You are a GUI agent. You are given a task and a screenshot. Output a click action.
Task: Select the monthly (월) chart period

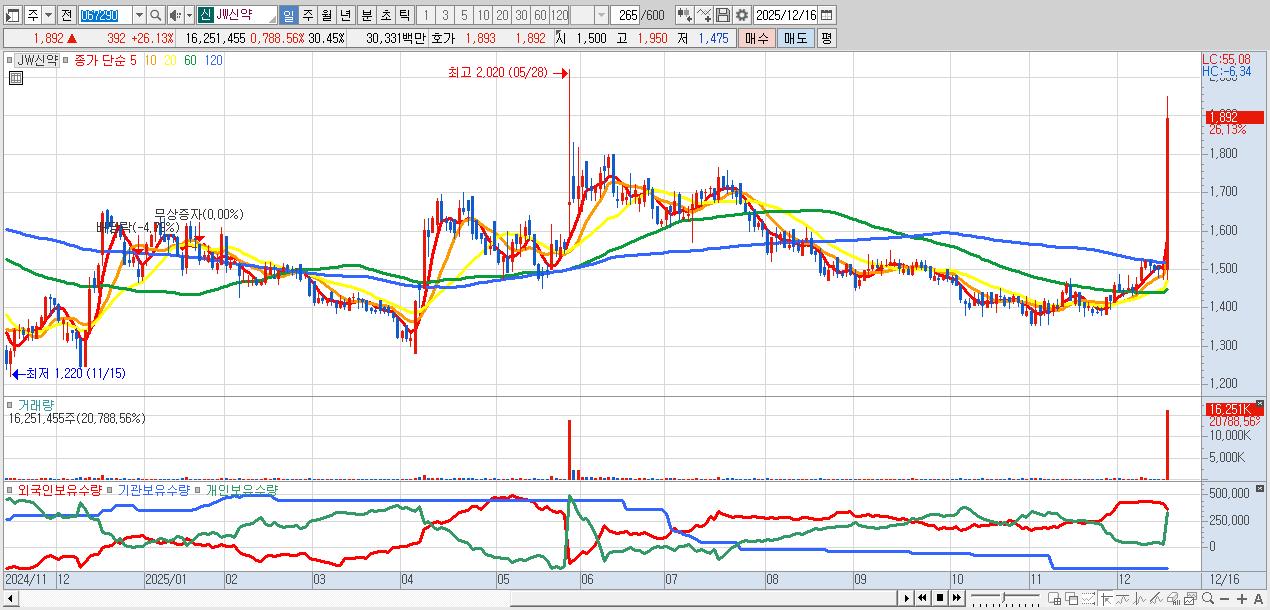click(327, 15)
